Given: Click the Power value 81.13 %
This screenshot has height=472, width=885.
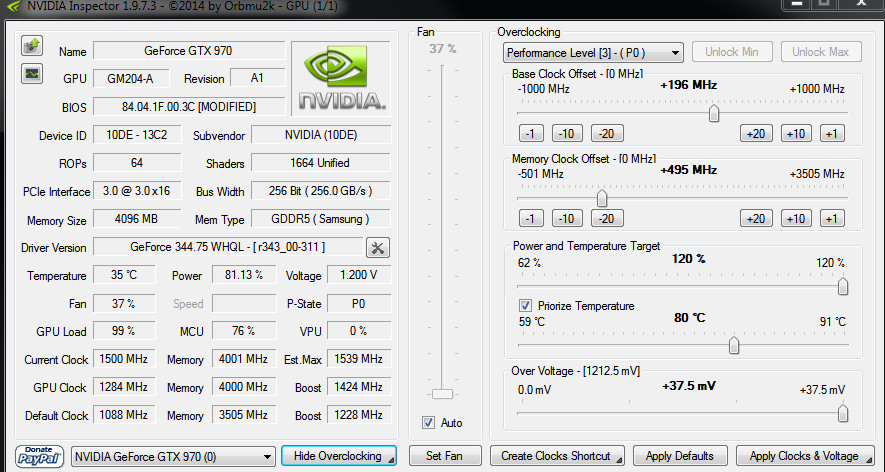Looking at the screenshot, I should click(244, 275).
